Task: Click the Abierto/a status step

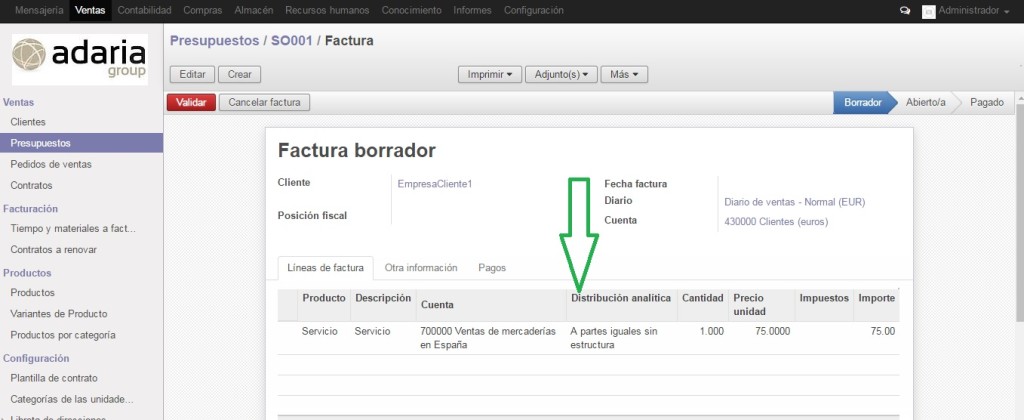Action: click(x=925, y=103)
